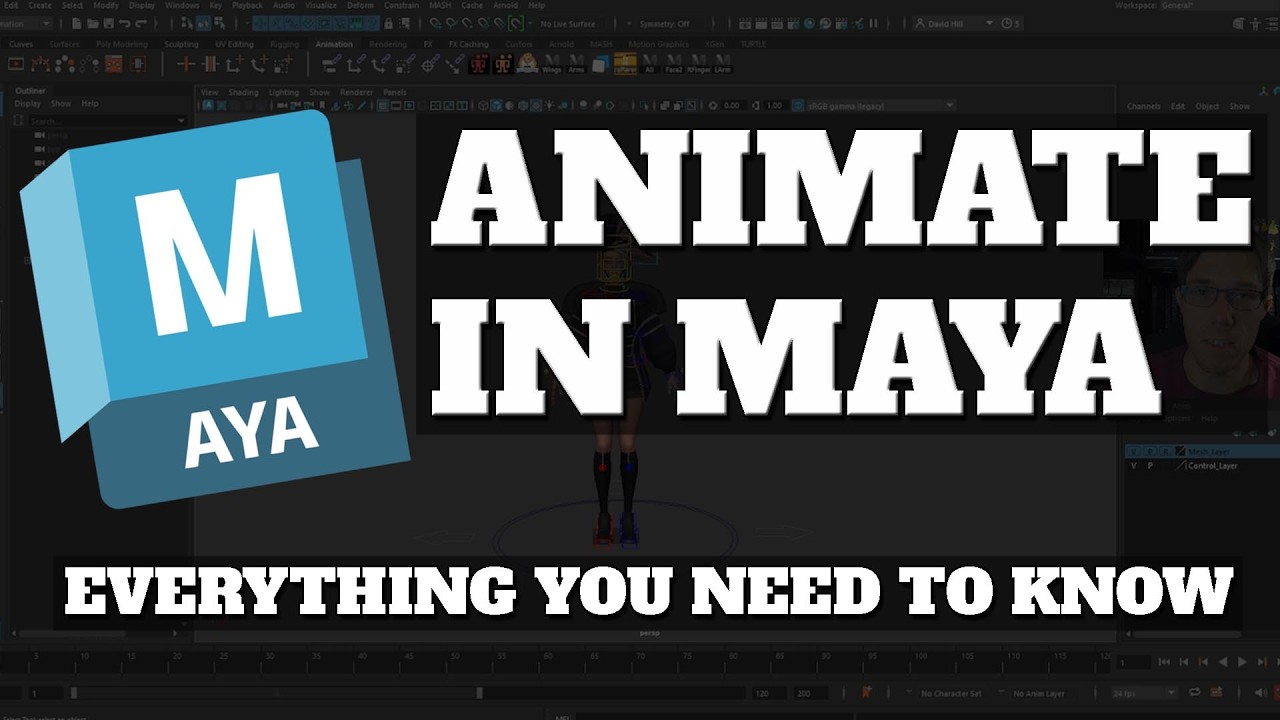1280x720 pixels.
Task: Click the play forwards button
Action: click(1242, 662)
